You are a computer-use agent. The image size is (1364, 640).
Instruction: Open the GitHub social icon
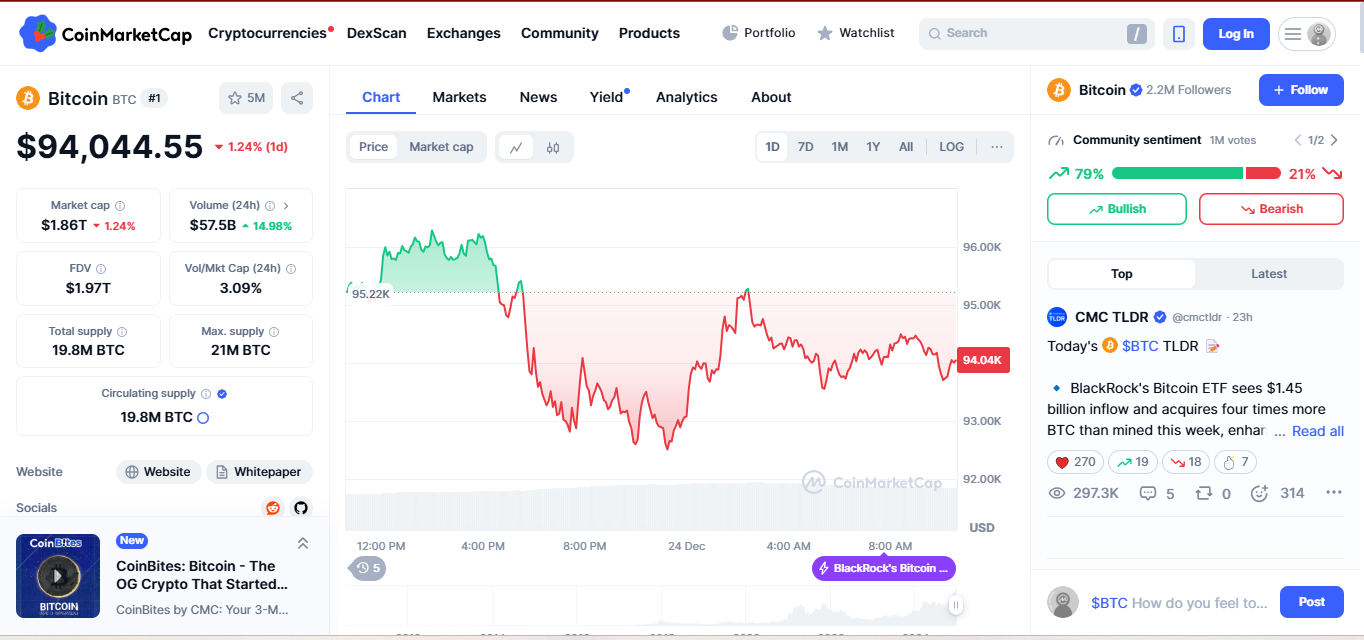[301, 508]
